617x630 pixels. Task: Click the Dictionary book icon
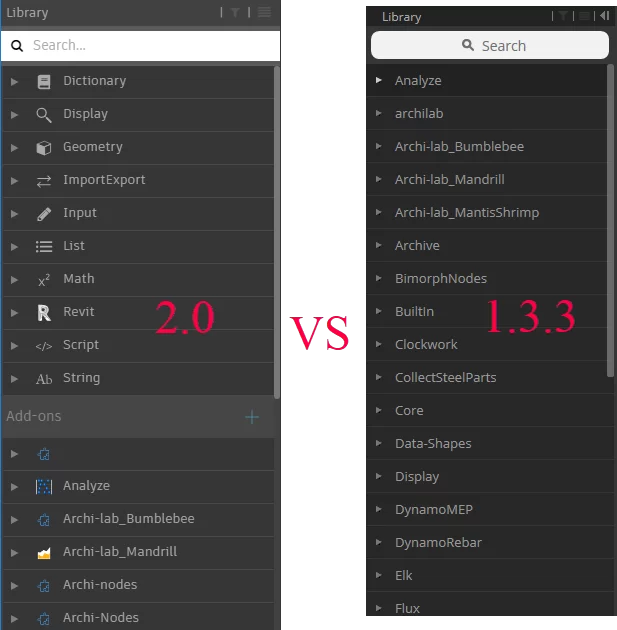[x=44, y=82]
